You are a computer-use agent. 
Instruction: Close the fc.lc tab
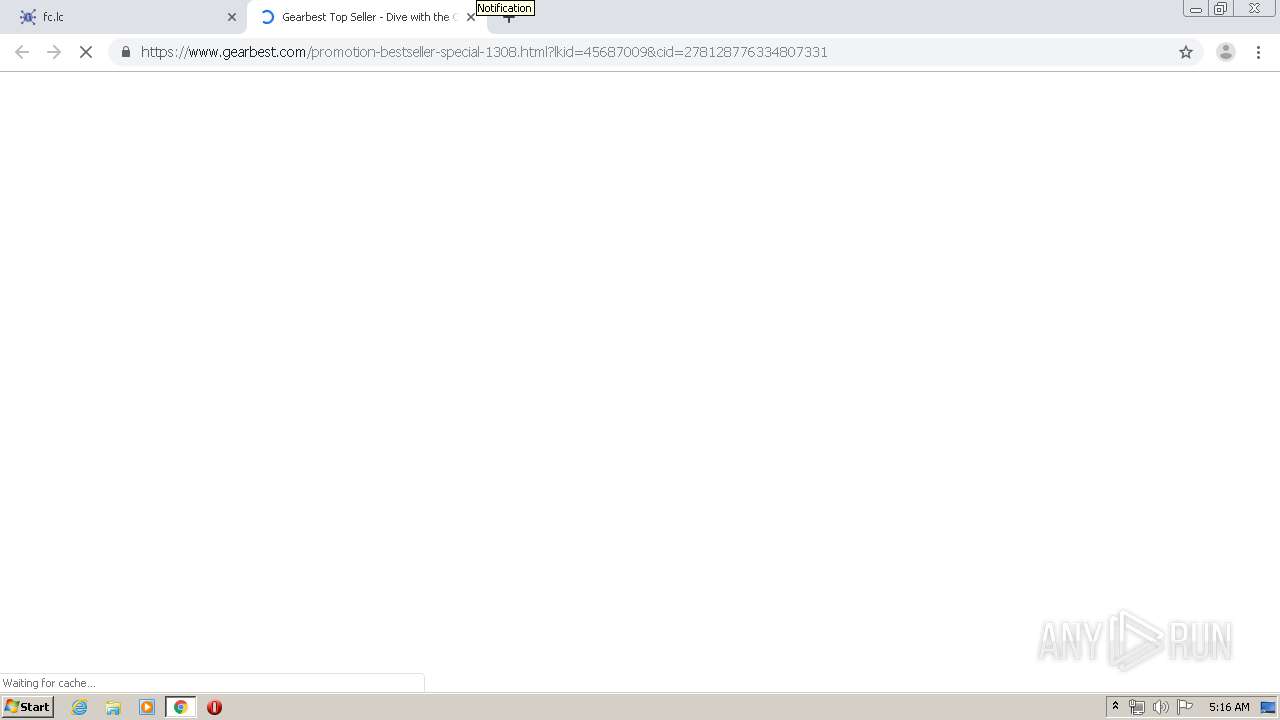[x=232, y=17]
